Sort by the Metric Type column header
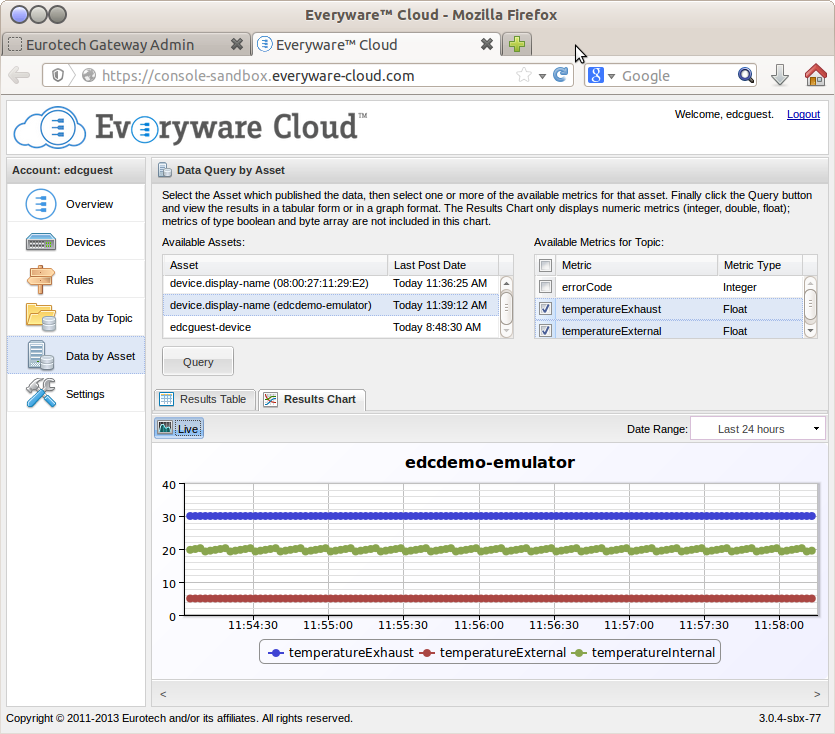Screen dimensions: 835x734 [760, 265]
